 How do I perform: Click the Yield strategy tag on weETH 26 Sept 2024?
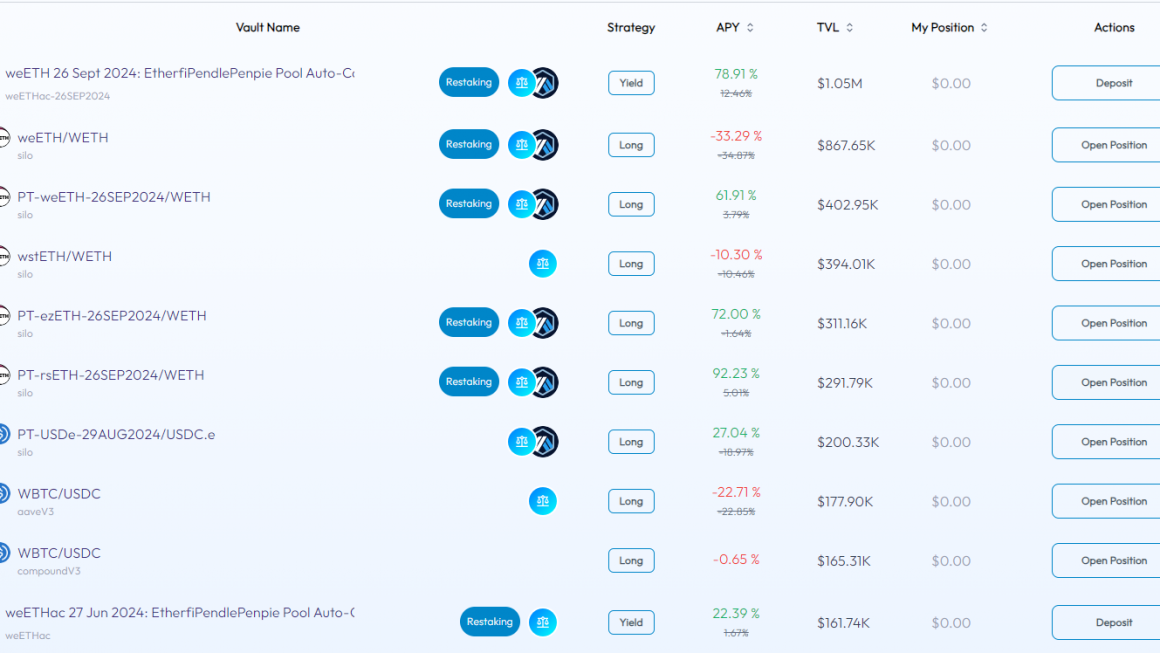pos(631,83)
